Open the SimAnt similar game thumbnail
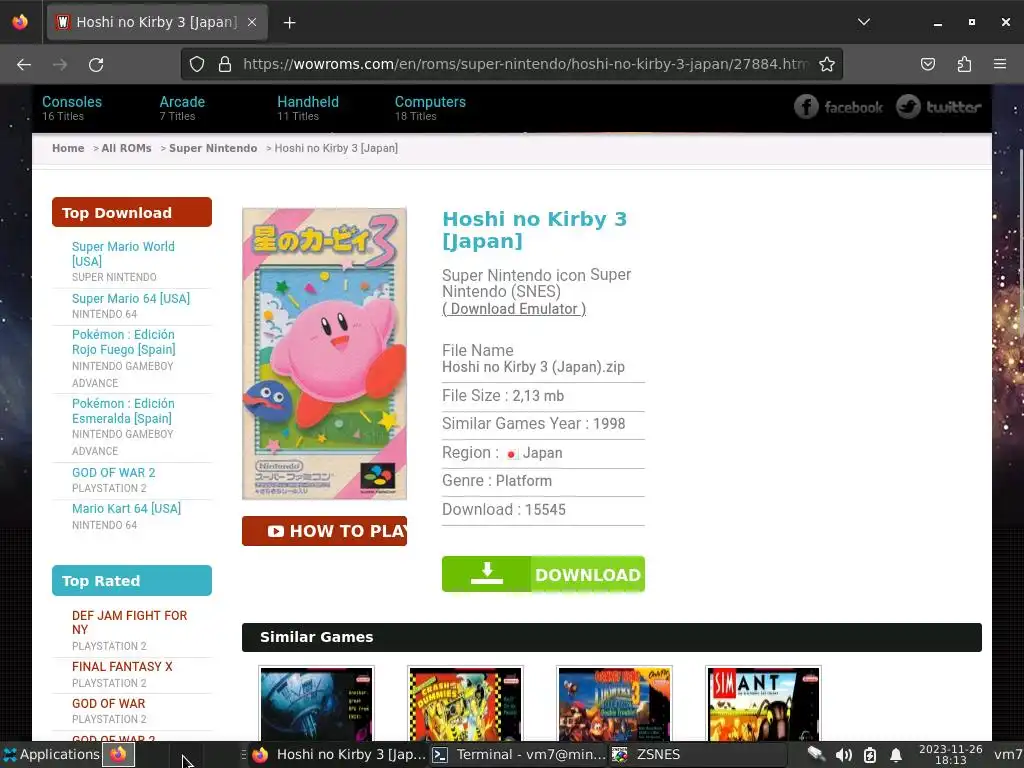Image resolution: width=1024 pixels, height=768 pixels. pos(763,703)
